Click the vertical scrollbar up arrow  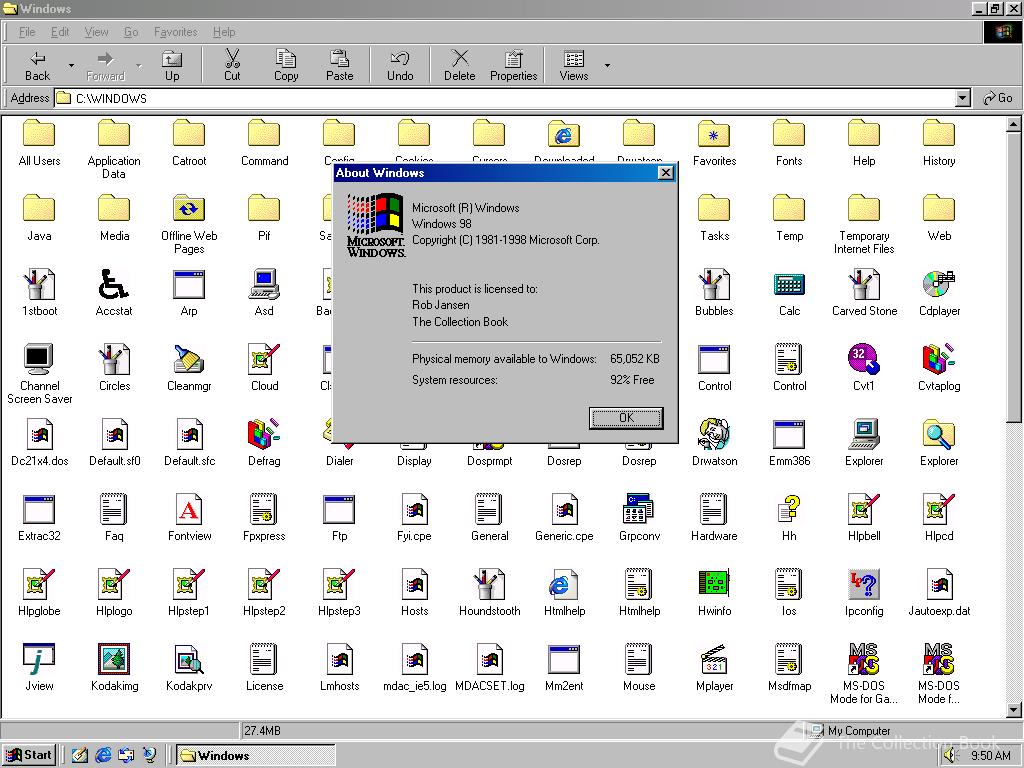1014,123
